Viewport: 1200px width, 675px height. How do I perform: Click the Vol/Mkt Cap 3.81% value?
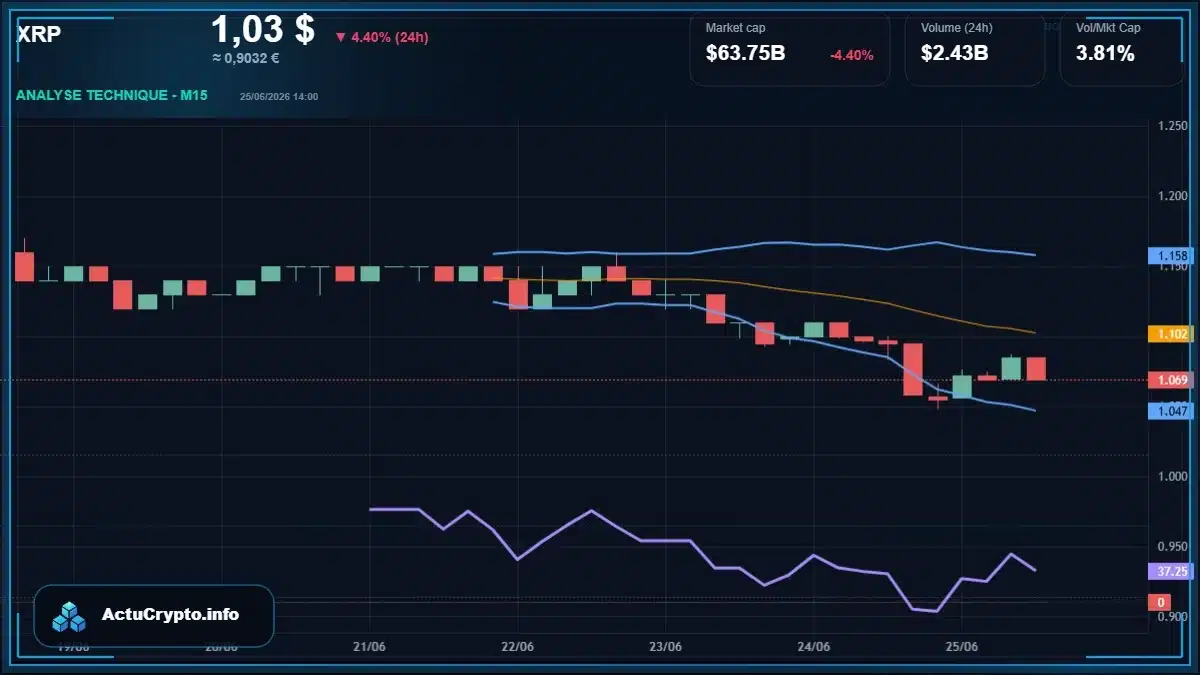click(1105, 54)
